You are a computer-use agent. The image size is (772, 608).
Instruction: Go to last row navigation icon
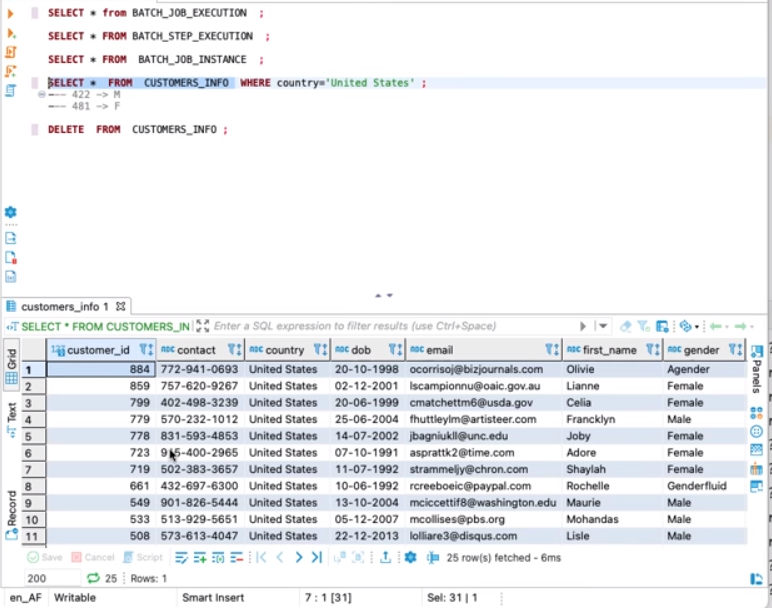point(317,557)
